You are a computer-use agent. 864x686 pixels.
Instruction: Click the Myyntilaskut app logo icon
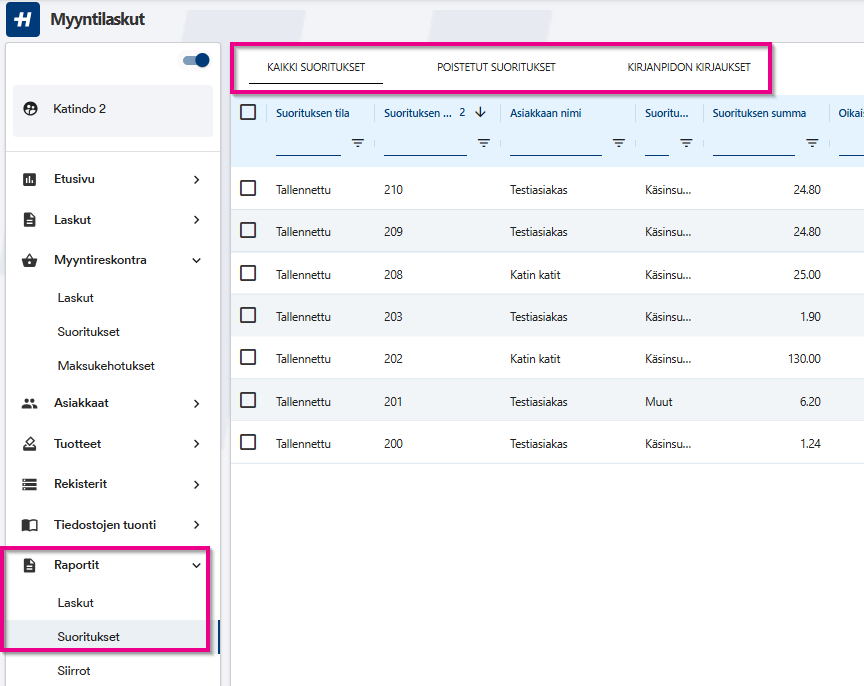click(23, 19)
